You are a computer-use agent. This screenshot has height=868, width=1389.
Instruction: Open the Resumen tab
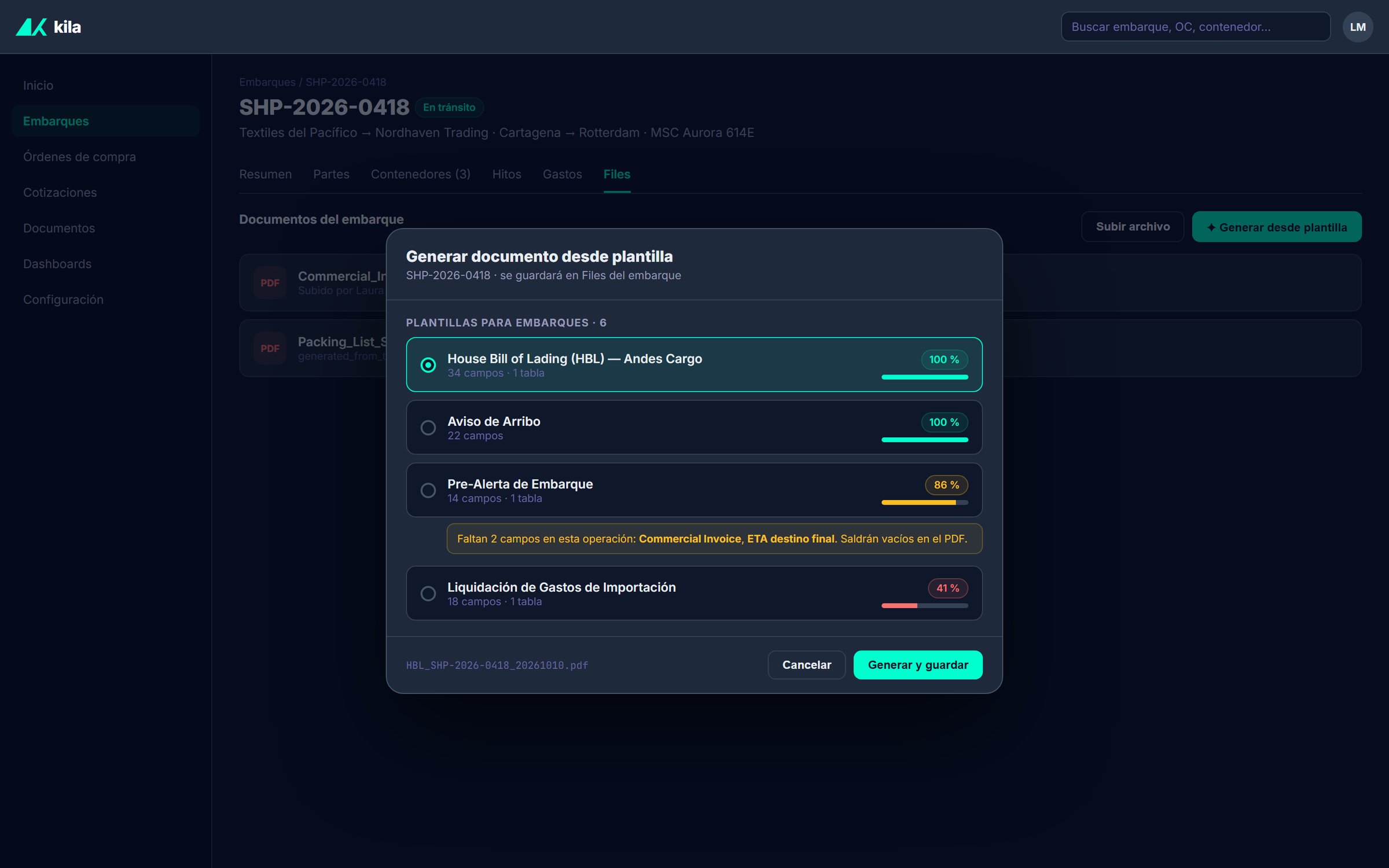pyautogui.click(x=266, y=174)
